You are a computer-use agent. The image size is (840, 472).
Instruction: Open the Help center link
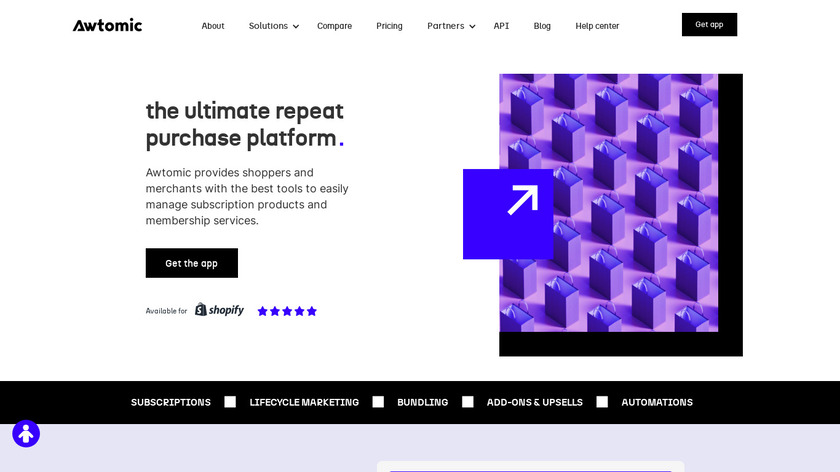597,26
